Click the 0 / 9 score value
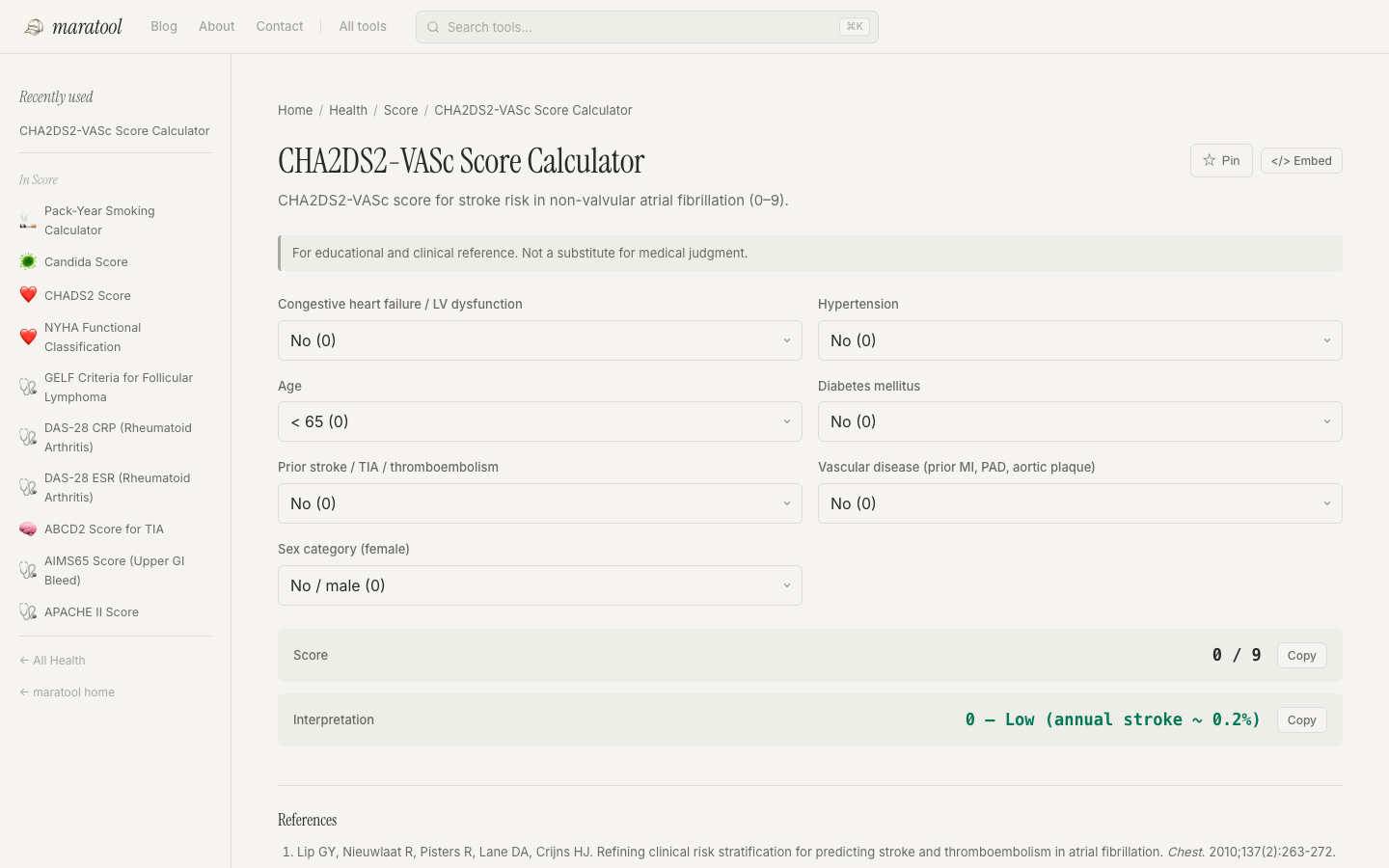 pyautogui.click(x=1237, y=655)
